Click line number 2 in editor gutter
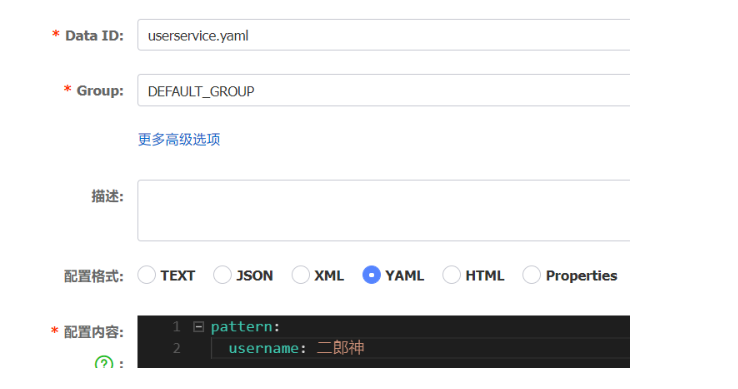Screen dimensions: 738x389 [176, 348]
